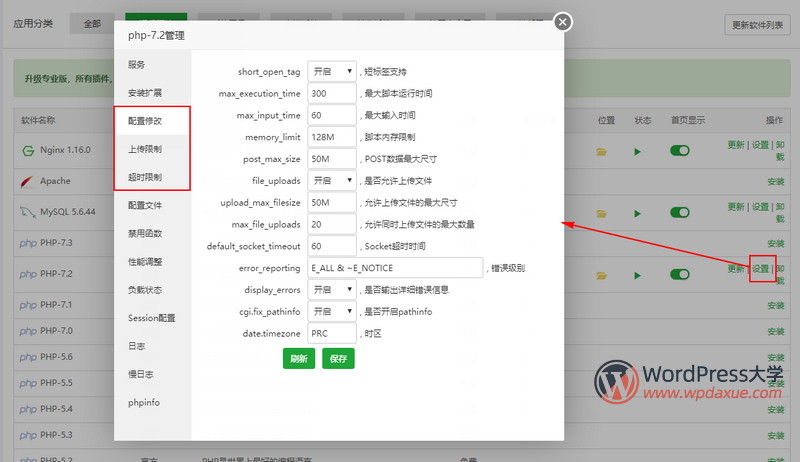Select the 禁用函数 tab
800x462 pixels.
pos(152,233)
